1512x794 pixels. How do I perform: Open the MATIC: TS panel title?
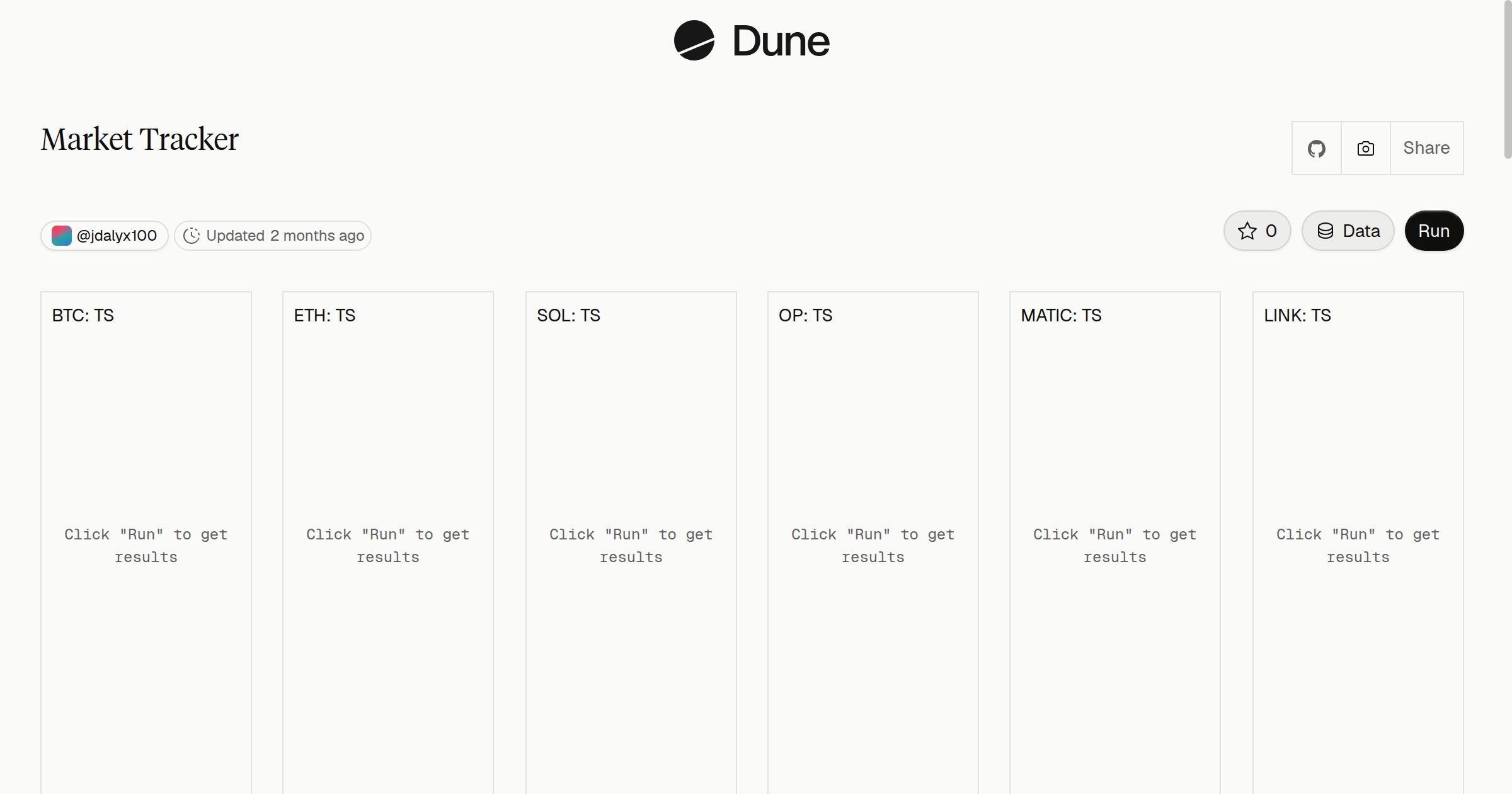coord(1061,315)
